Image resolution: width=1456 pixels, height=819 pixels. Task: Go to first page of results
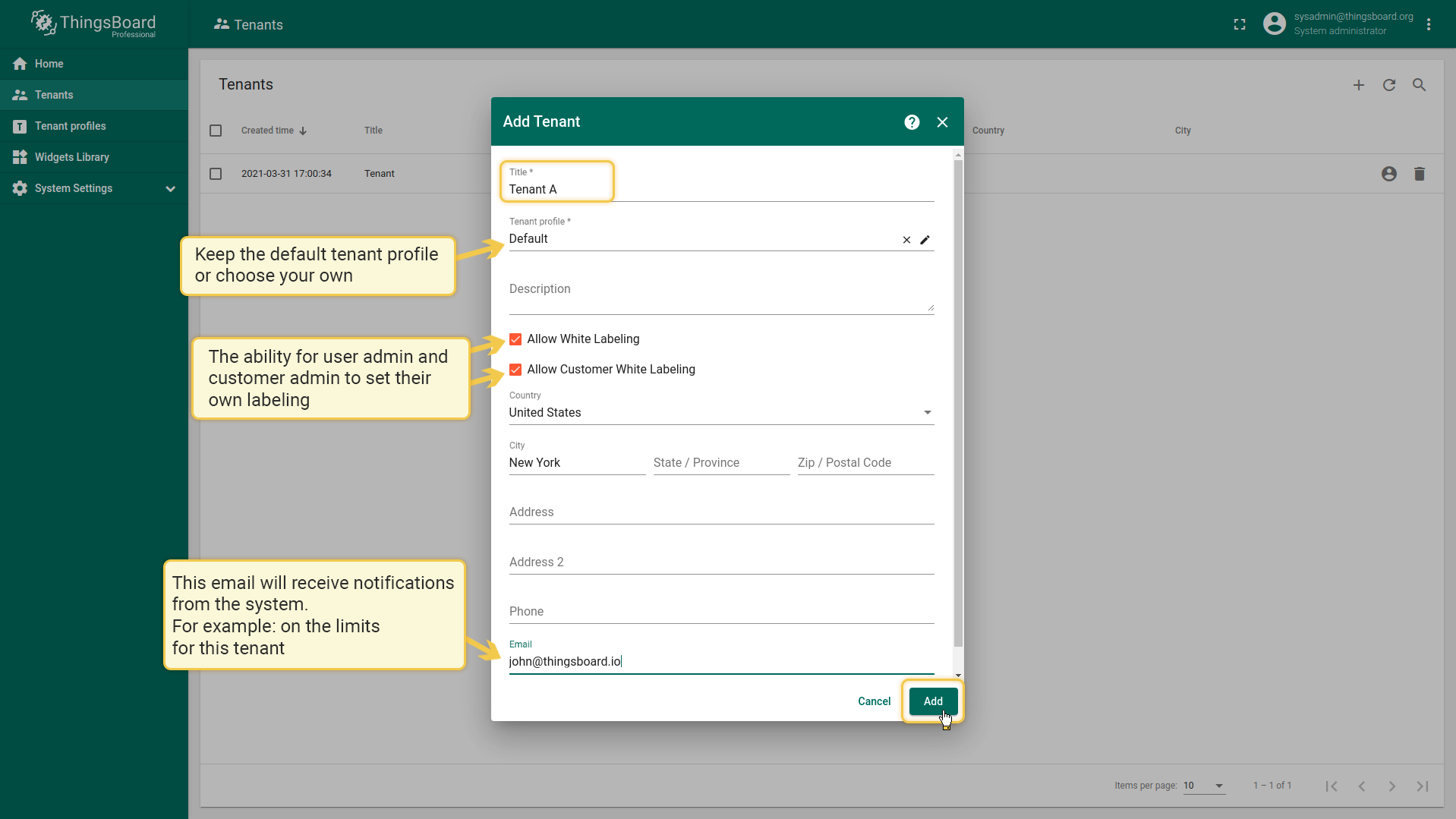1332,786
